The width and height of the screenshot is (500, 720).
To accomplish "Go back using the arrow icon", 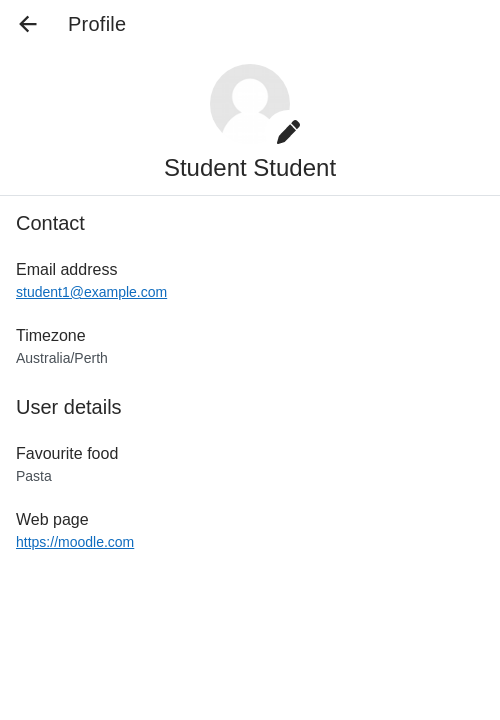I will pos(28,24).
